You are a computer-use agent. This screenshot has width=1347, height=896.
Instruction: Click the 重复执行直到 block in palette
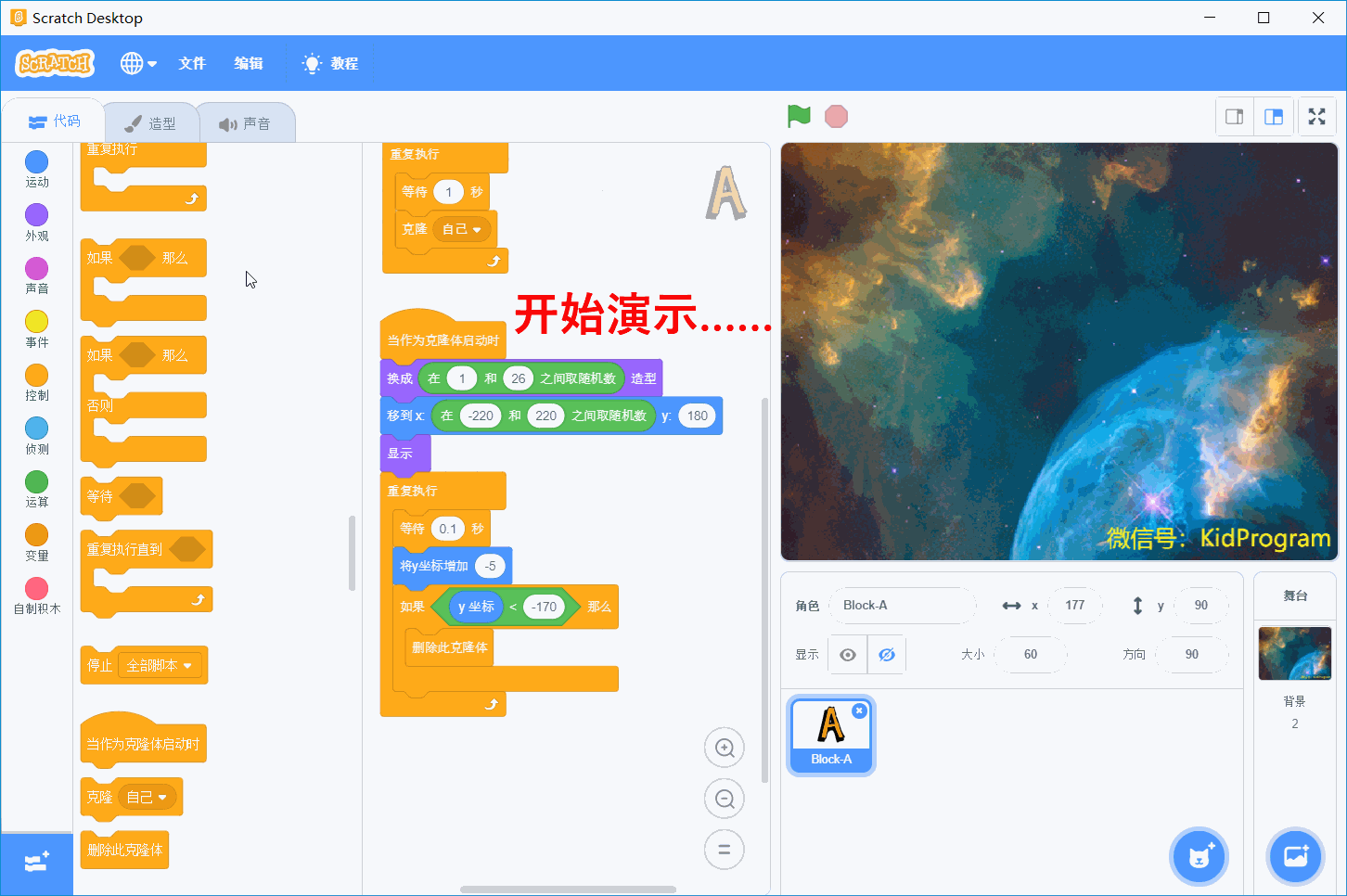coord(147,550)
